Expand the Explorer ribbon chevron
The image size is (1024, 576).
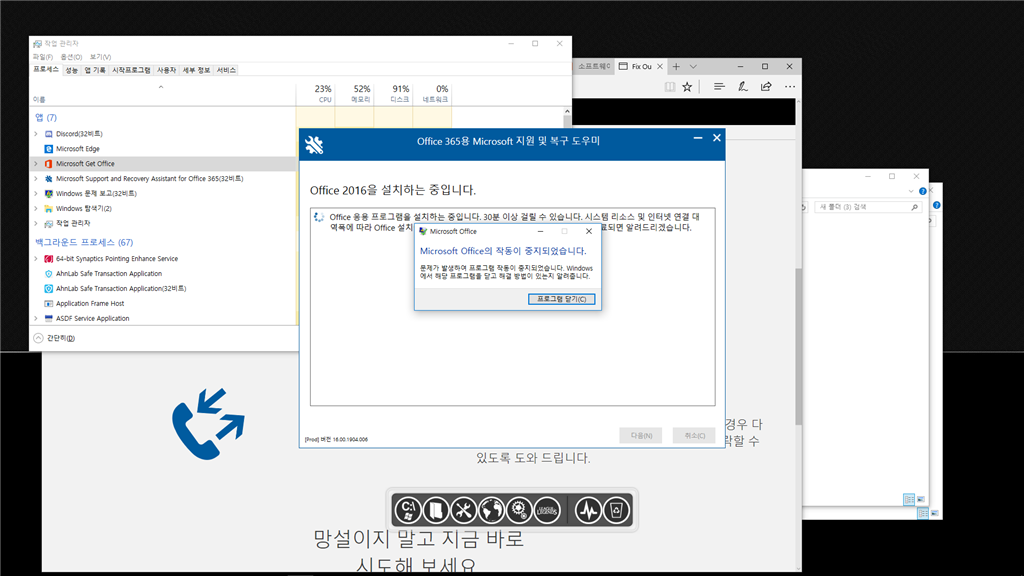pyautogui.click(x=911, y=191)
